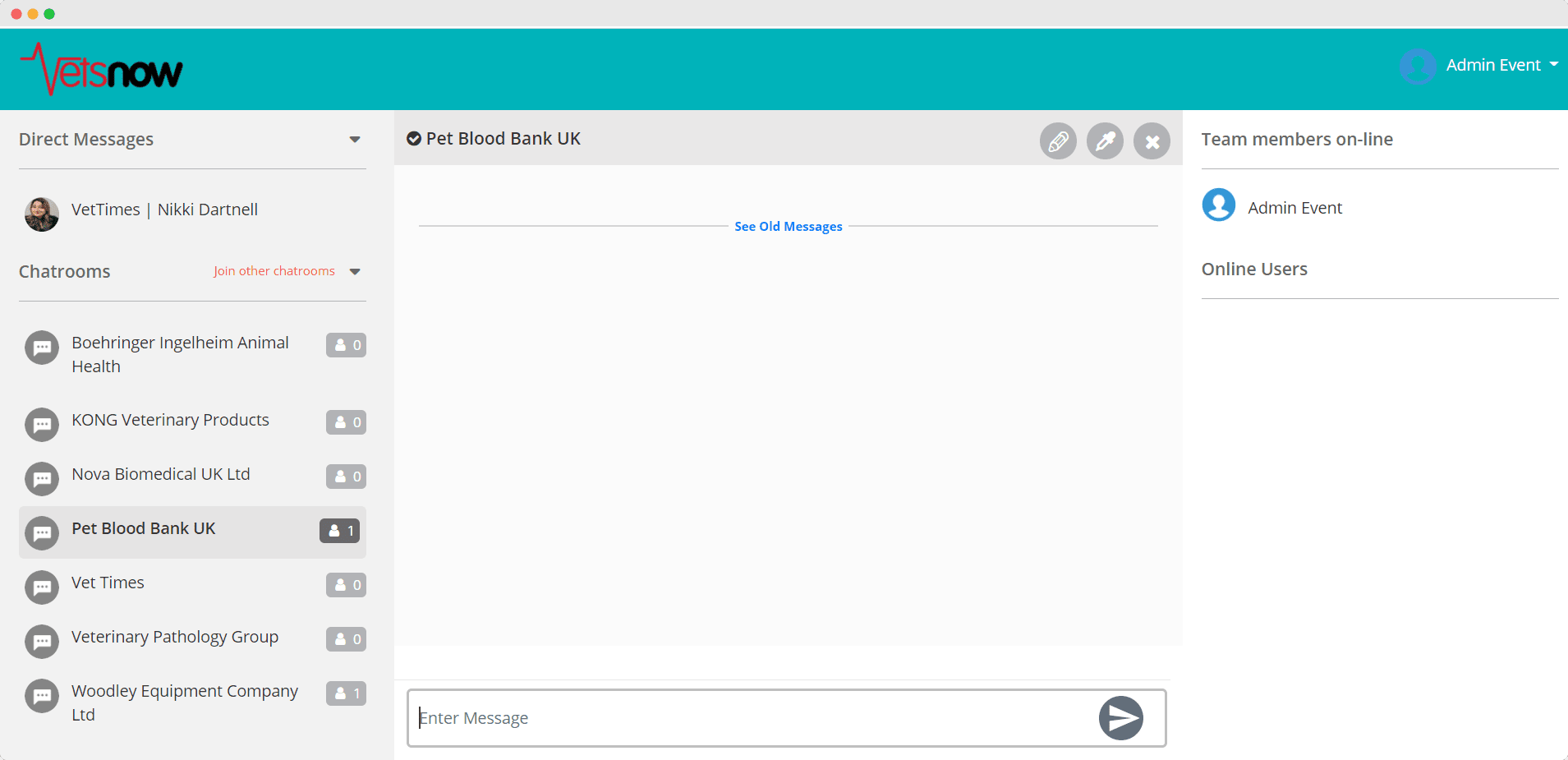Click the check icon beside Pet Blood Bank UK title
The width and height of the screenshot is (1568, 760).
(x=414, y=139)
